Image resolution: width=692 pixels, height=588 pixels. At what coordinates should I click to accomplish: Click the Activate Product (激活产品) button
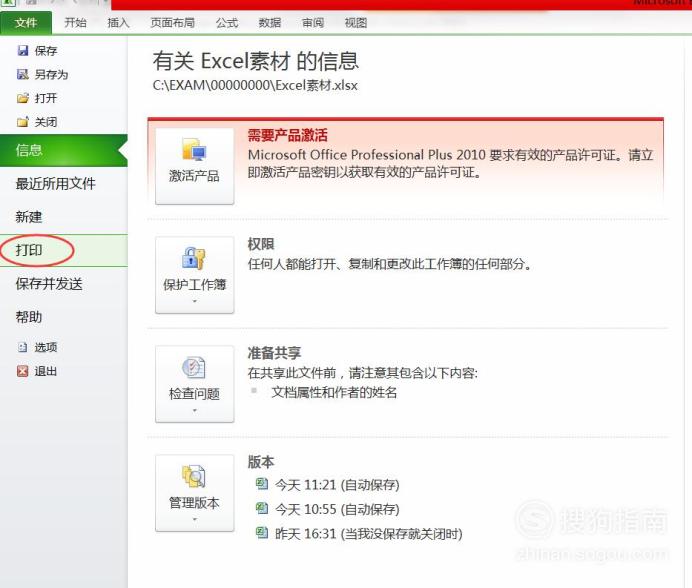(195, 166)
